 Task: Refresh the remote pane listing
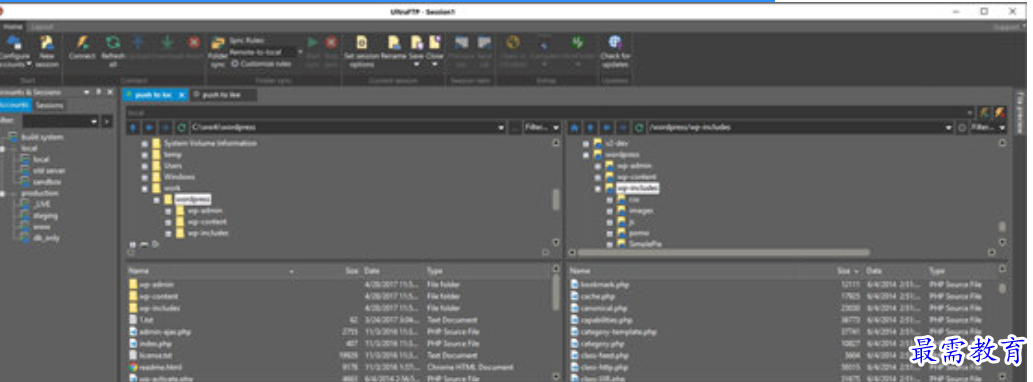pyautogui.click(x=638, y=127)
